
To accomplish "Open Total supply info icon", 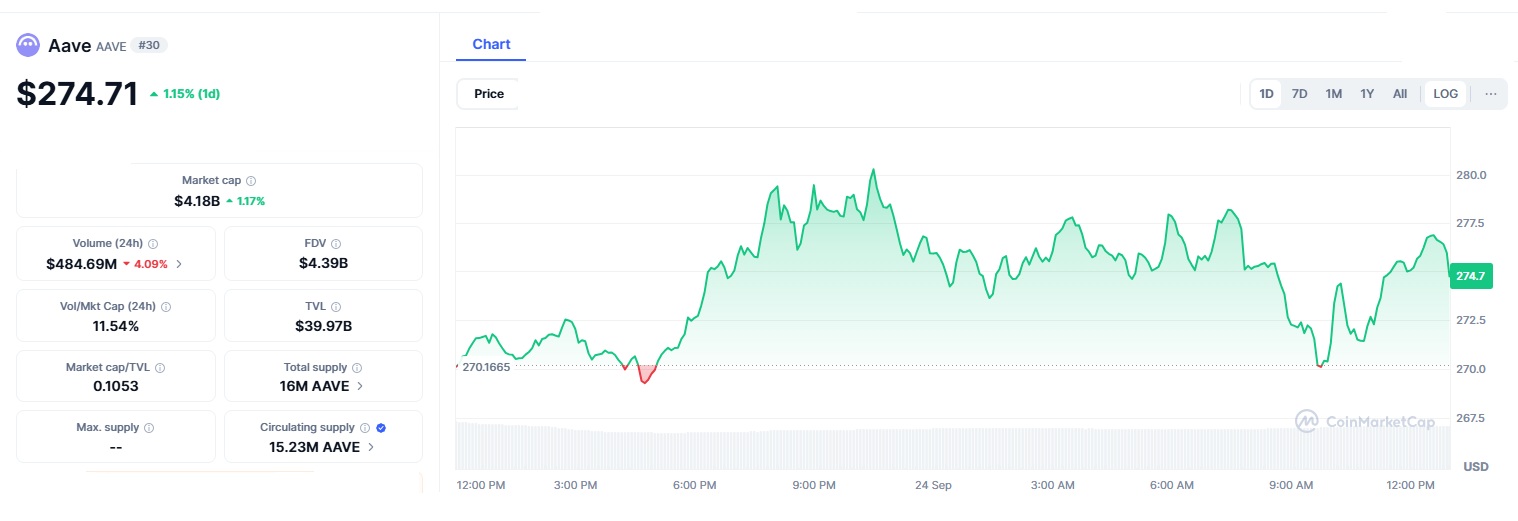I will [357, 368].
